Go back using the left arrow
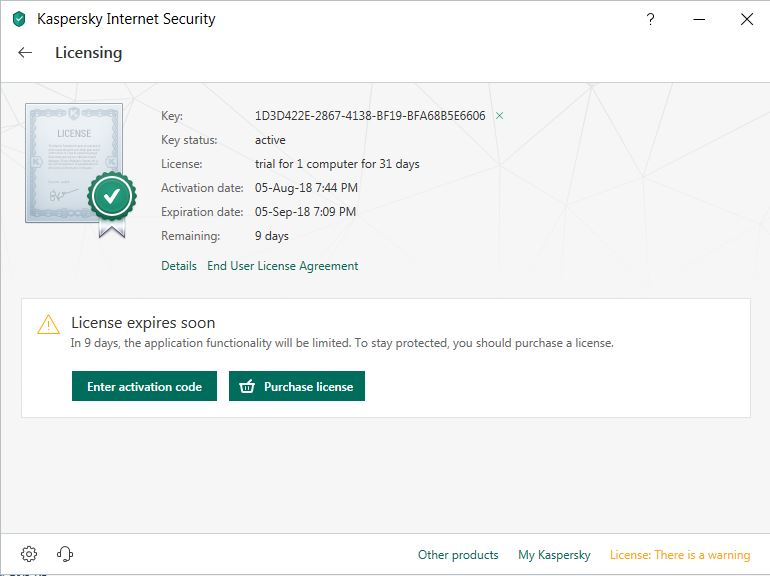Screen dimensions: 770x576 click(25, 53)
